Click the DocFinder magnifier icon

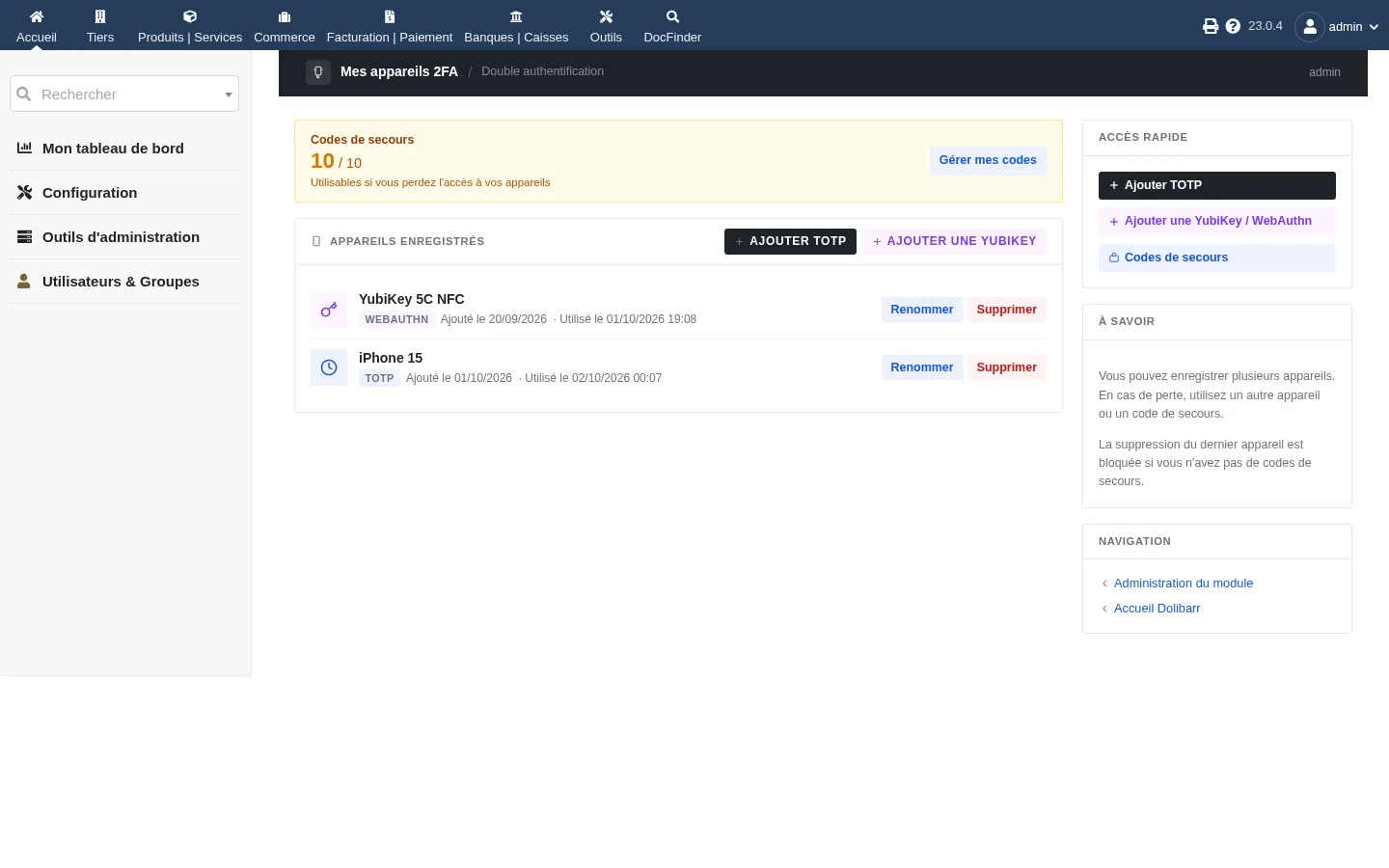point(672,16)
